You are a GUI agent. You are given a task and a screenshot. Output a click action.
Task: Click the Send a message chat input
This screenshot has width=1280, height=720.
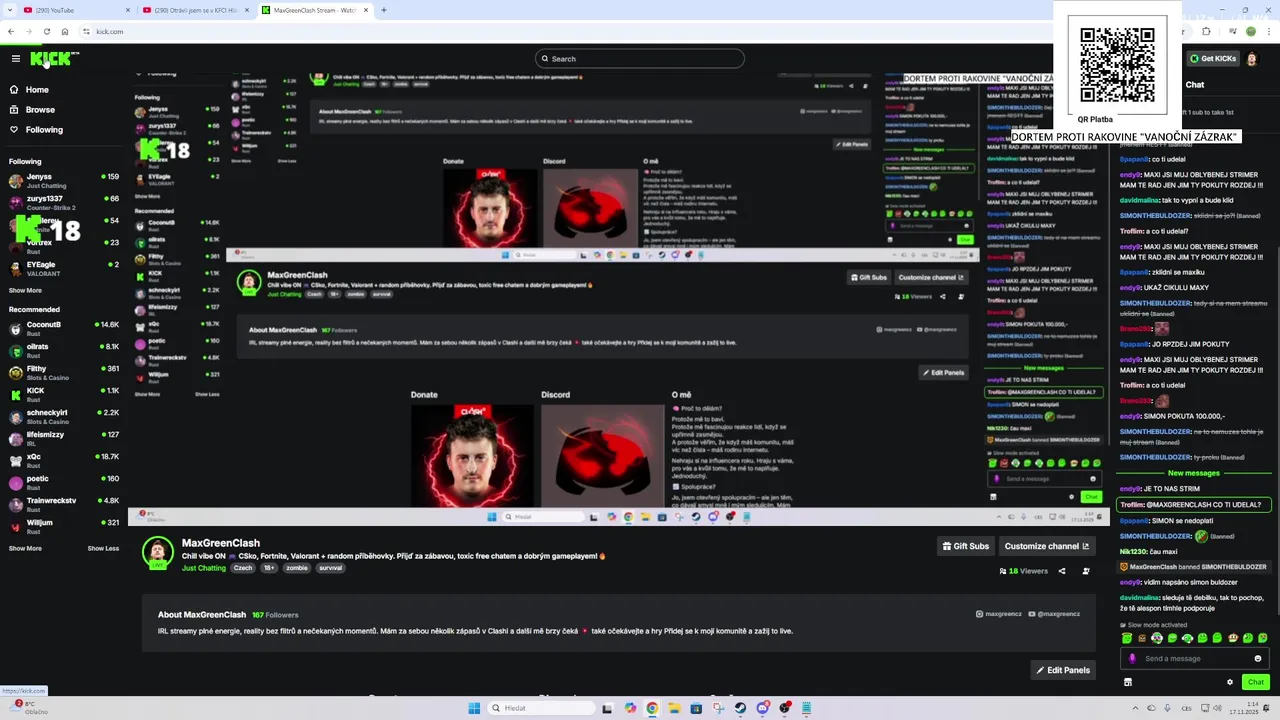click(1197, 658)
